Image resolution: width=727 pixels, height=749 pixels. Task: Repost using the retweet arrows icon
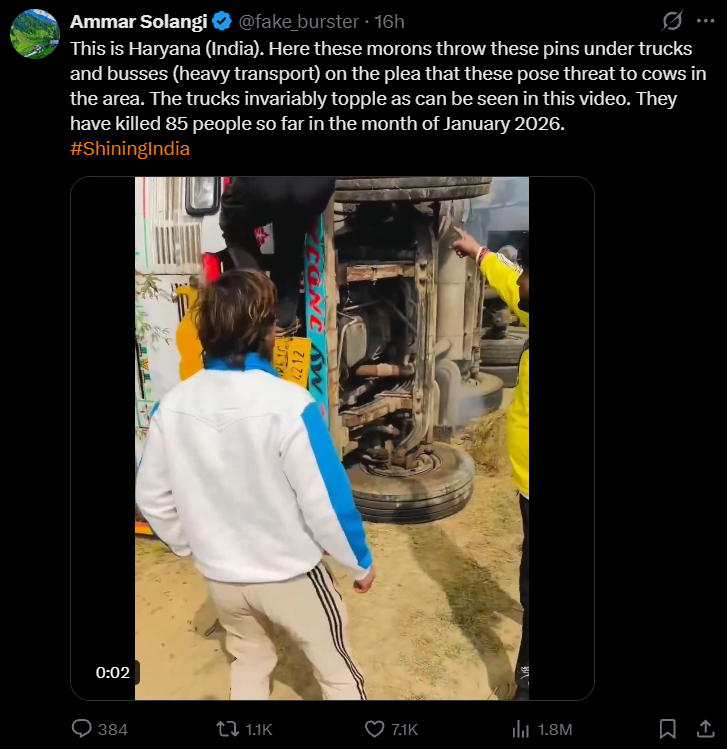pos(227,729)
